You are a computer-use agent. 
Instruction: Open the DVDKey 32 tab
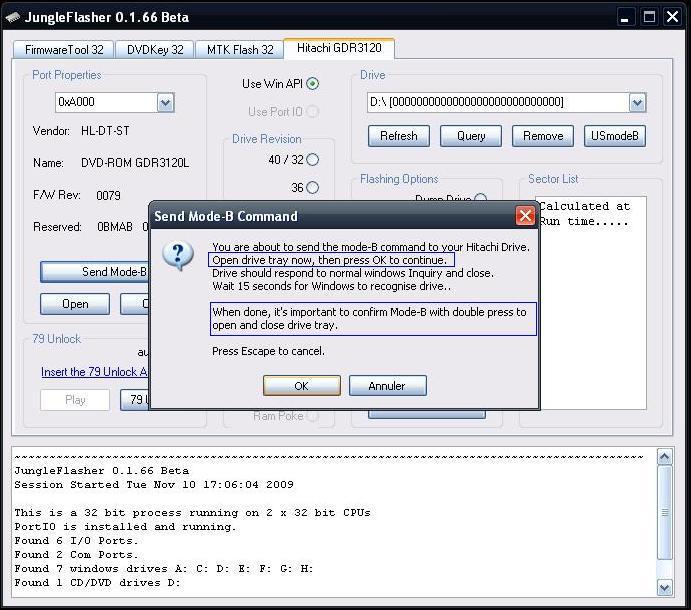tap(155, 49)
